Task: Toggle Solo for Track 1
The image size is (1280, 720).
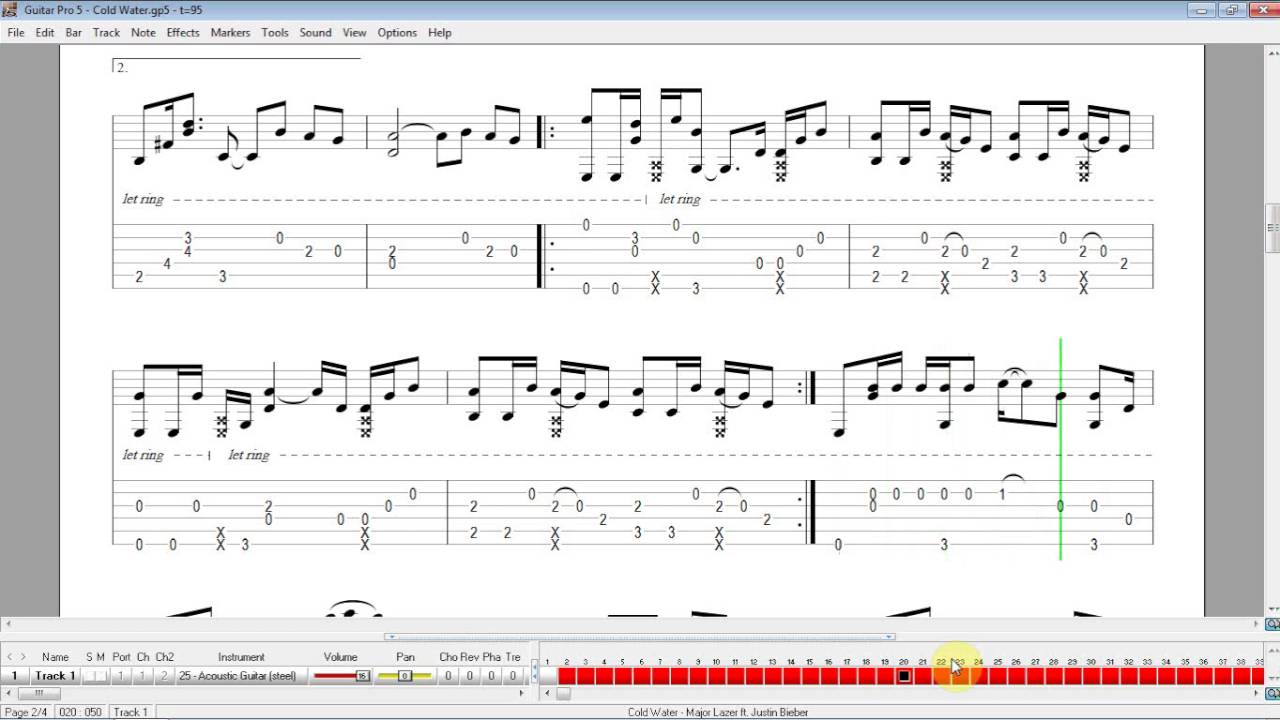Action: click(89, 676)
